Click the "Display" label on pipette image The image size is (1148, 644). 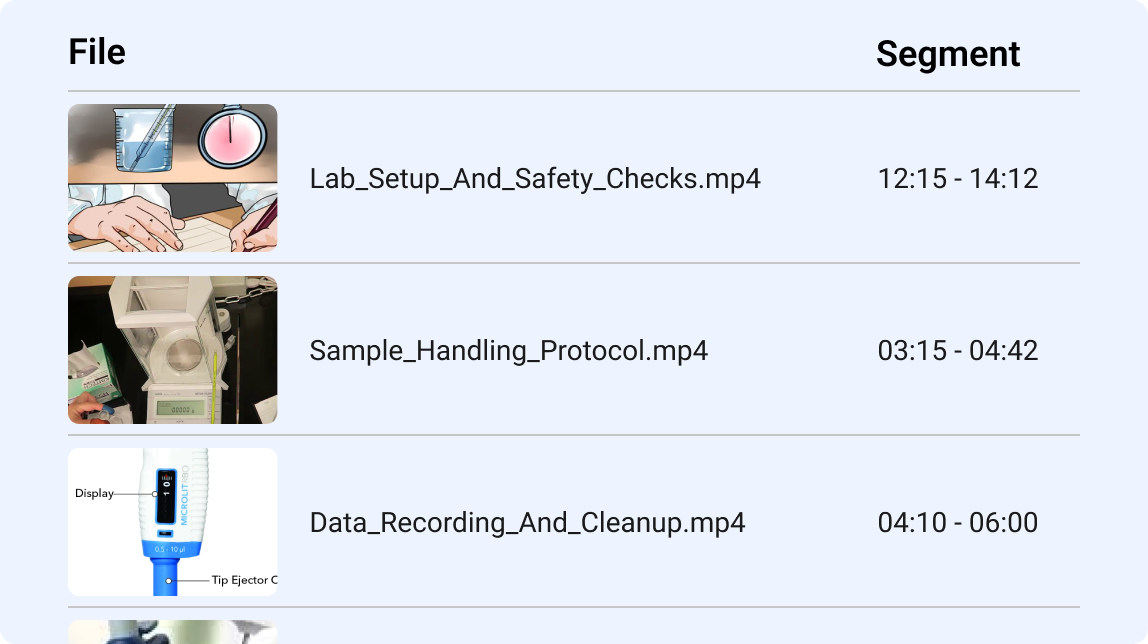click(94, 493)
